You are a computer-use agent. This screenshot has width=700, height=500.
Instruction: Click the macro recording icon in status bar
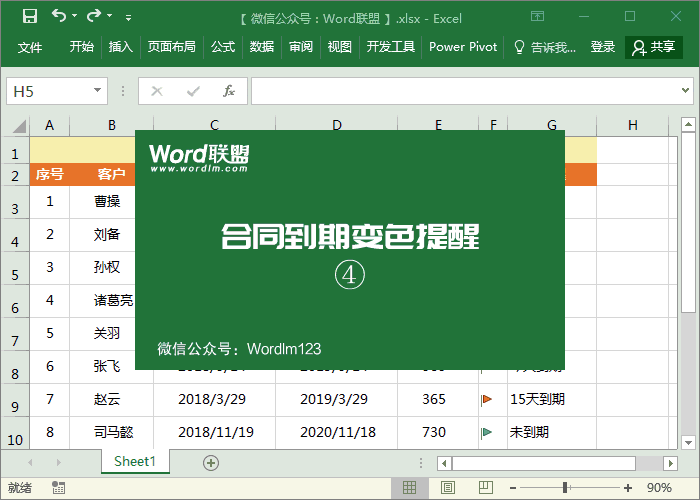[x=59, y=488]
